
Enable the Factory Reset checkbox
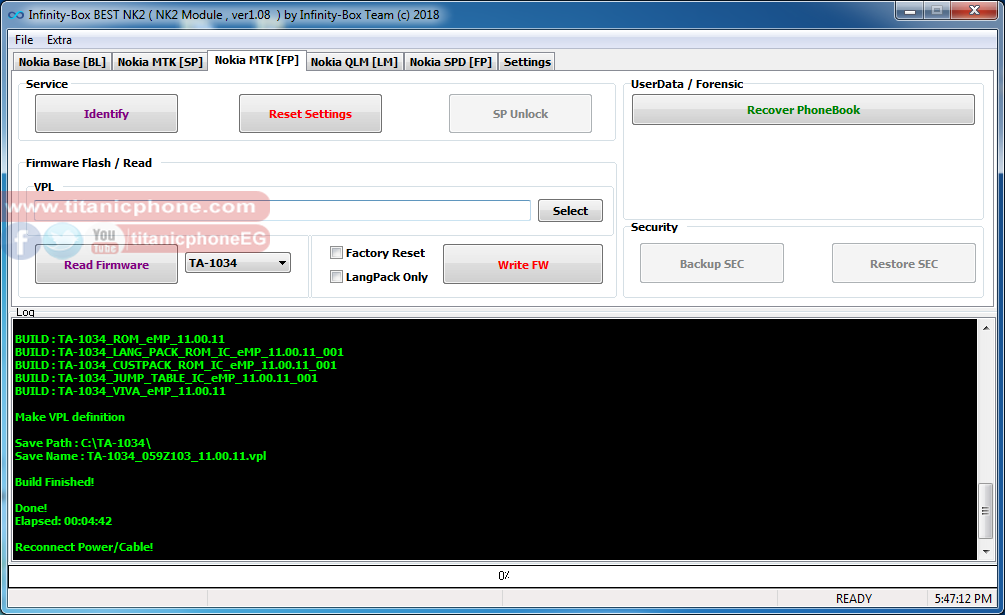tap(336, 252)
